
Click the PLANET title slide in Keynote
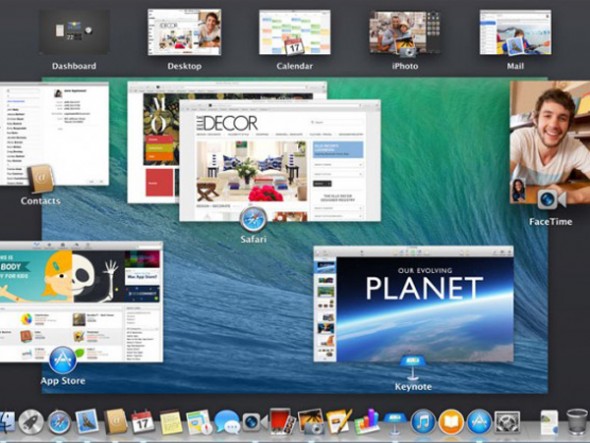(x=425, y=309)
